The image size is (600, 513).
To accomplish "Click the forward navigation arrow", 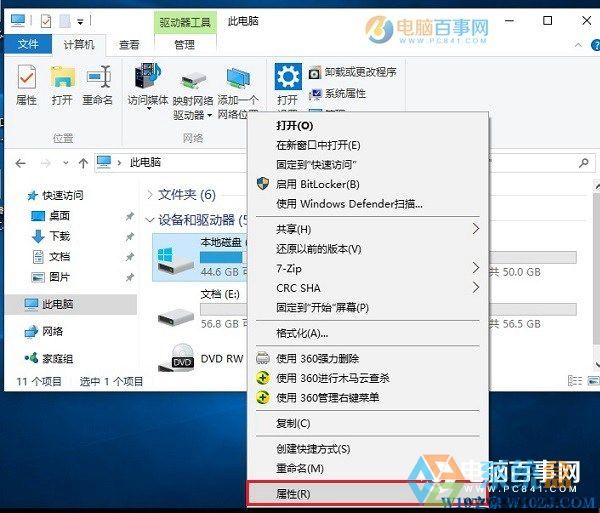I will 46,163.
